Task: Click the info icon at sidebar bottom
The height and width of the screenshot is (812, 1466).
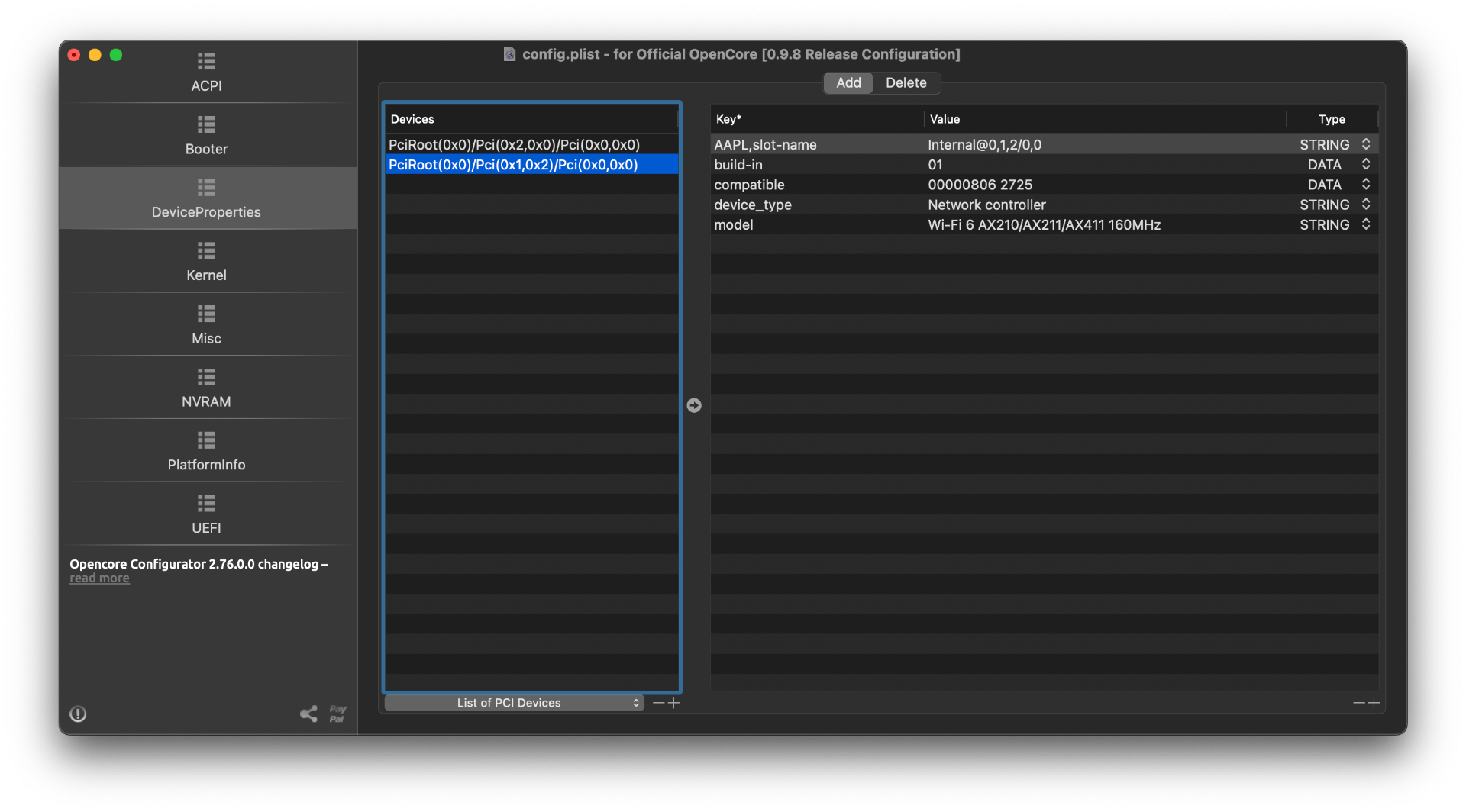Action: coord(78,714)
